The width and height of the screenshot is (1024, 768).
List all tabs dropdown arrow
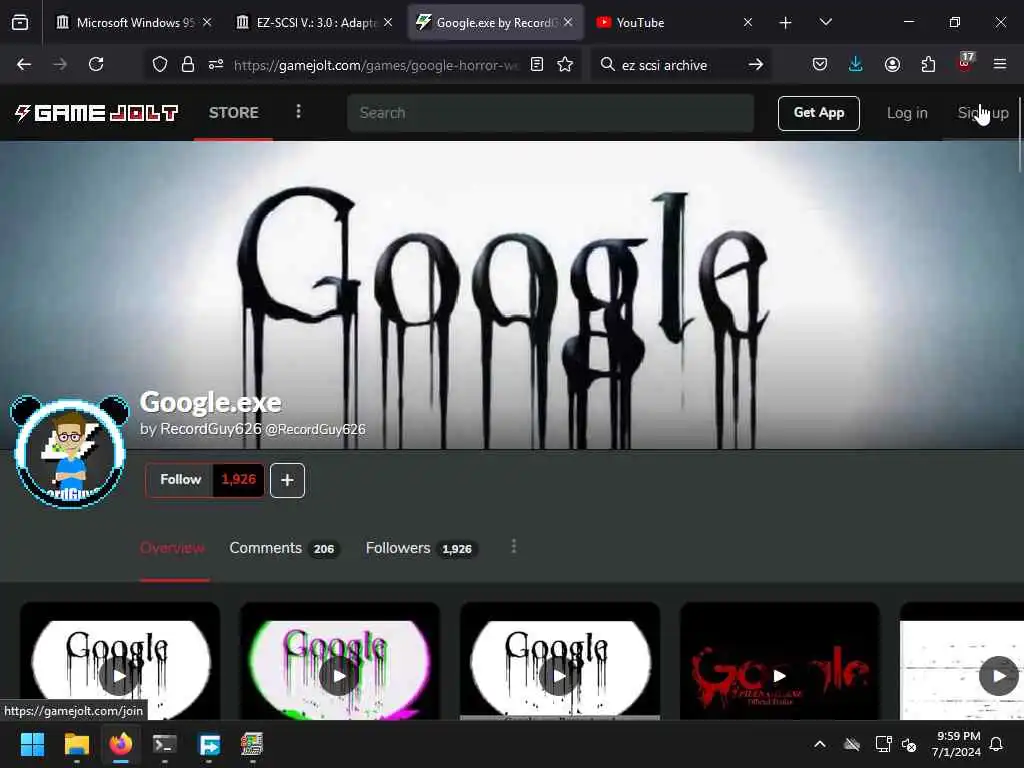click(x=825, y=23)
